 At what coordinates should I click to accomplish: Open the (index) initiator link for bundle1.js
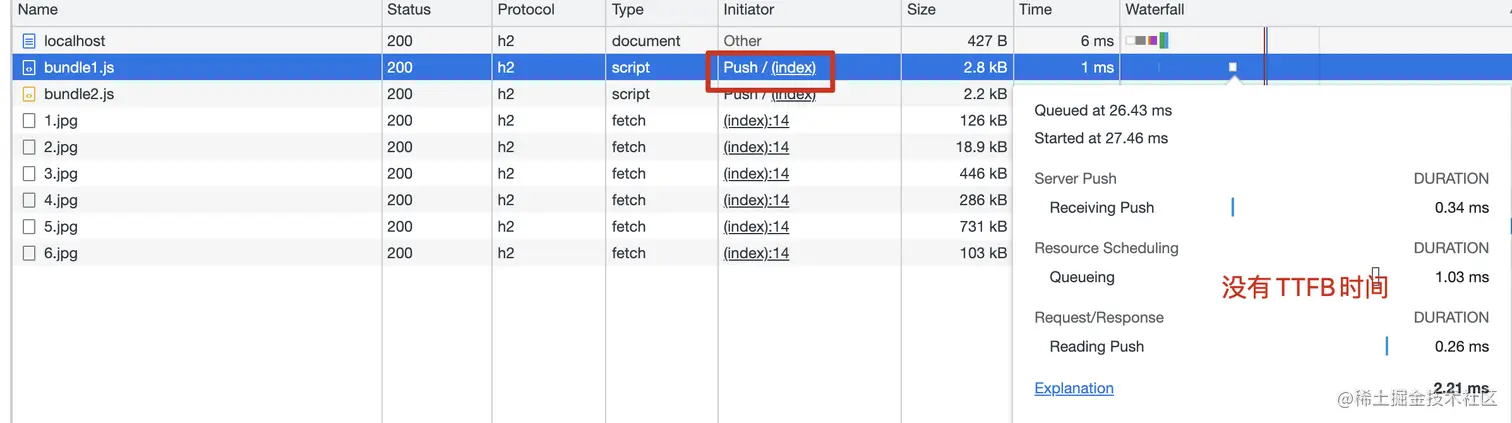click(x=793, y=68)
